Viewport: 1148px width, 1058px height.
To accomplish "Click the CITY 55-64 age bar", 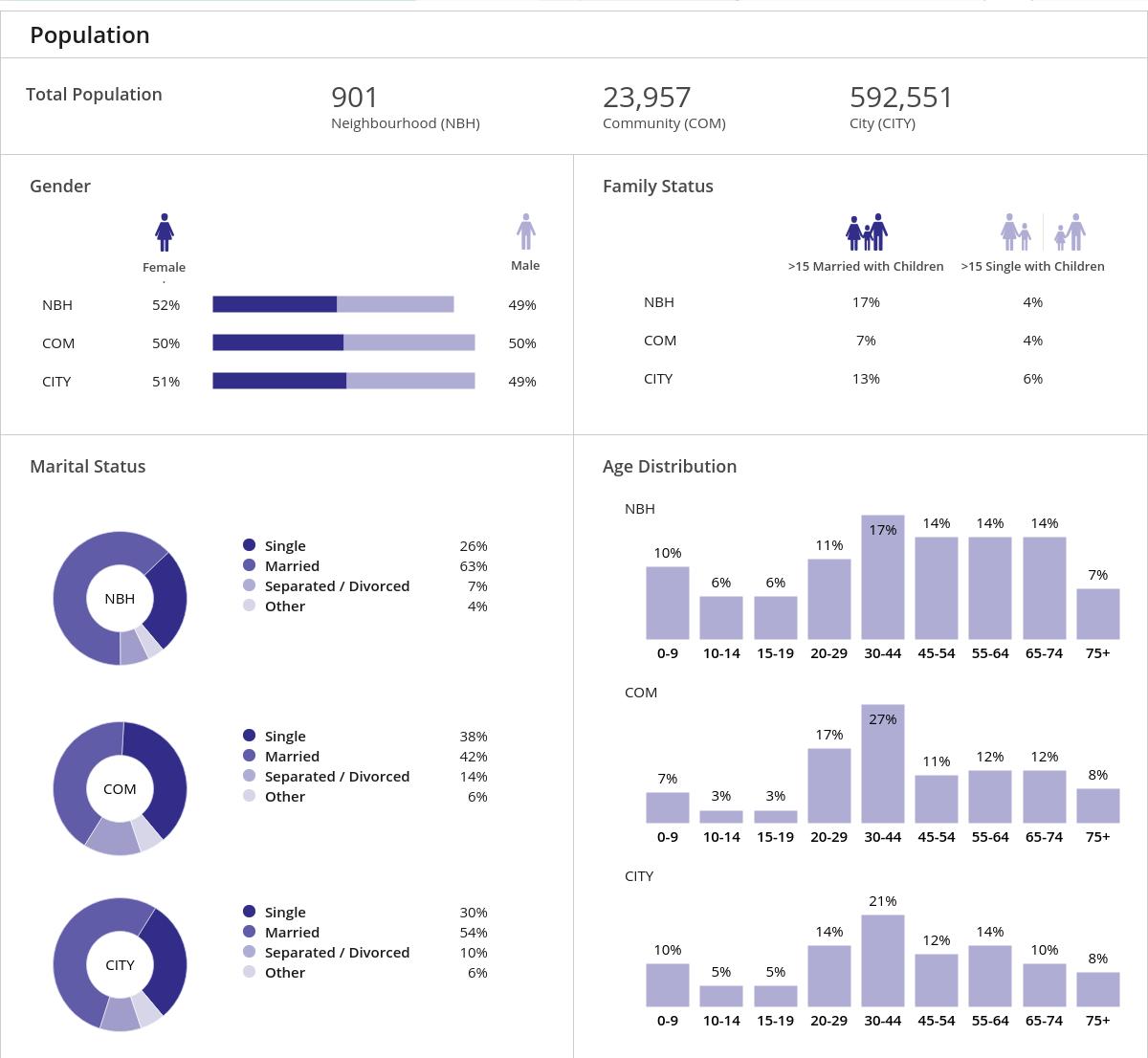I will [990, 976].
